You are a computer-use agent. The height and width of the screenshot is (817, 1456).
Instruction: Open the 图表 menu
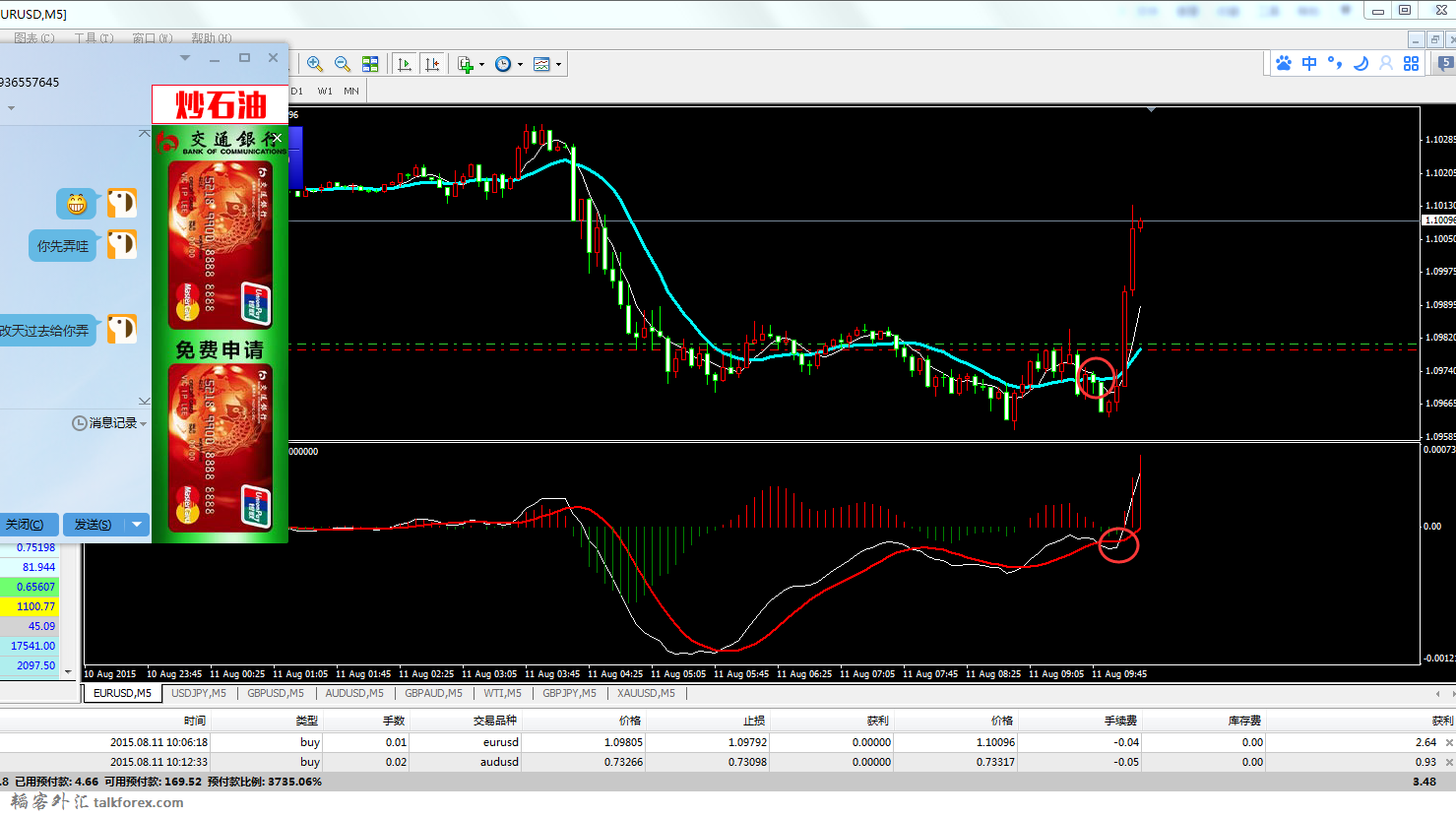[x=34, y=38]
